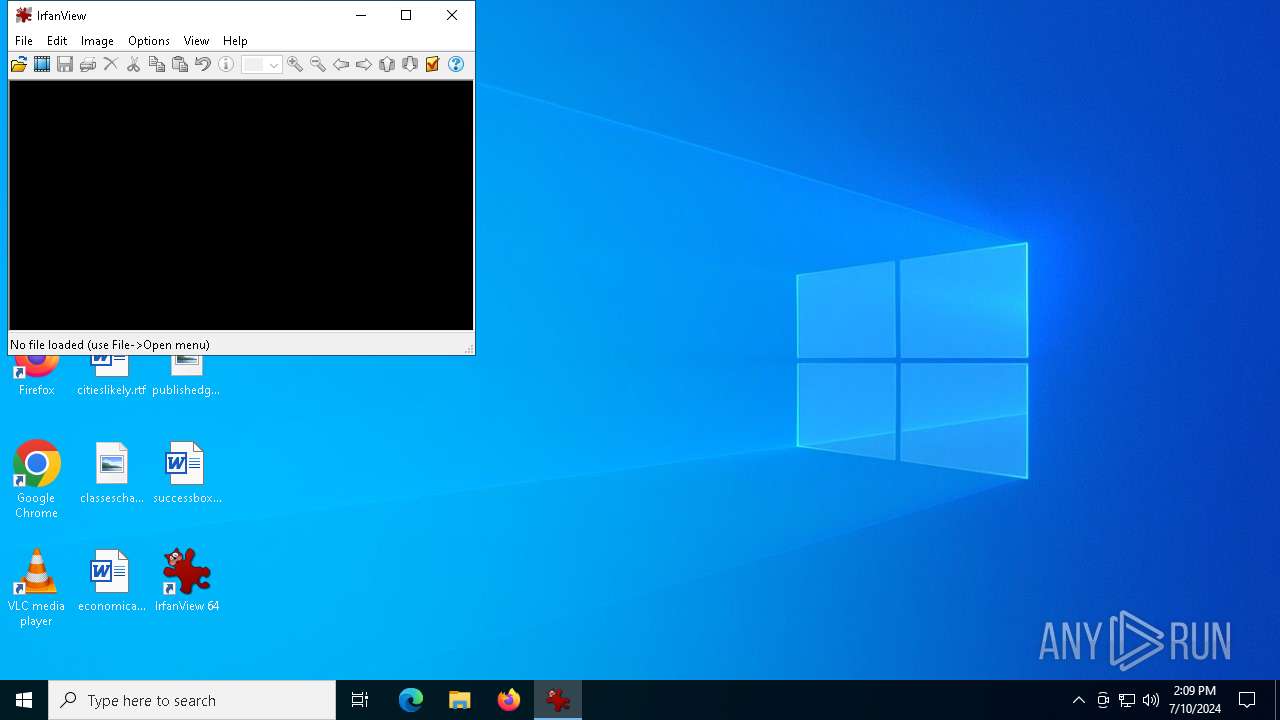Open File Explorer from the taskbar
The width and height of the screenshot is (1280, 720).
[x=460, y=700]
